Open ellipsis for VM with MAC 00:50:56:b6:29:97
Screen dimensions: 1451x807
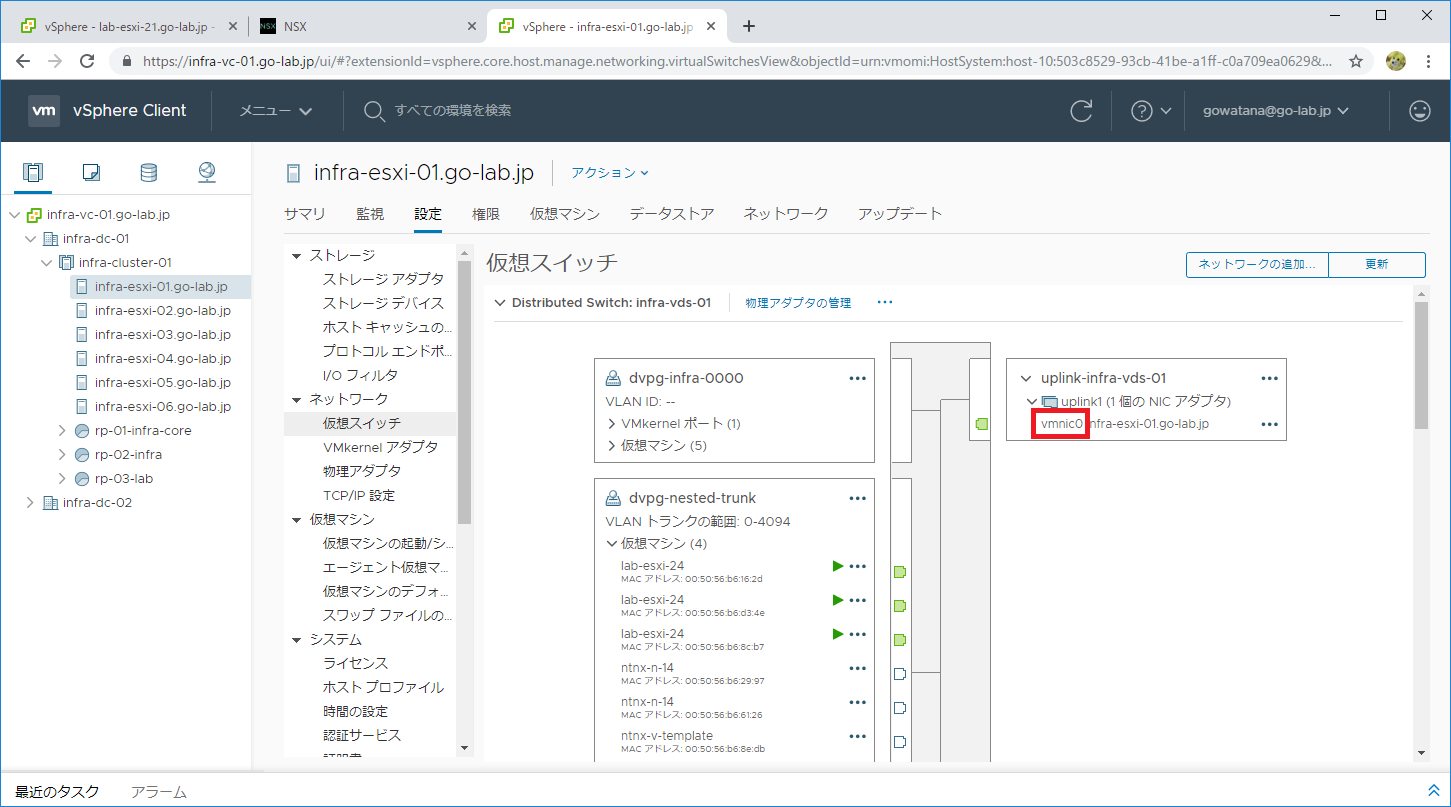tap(857, 668)
